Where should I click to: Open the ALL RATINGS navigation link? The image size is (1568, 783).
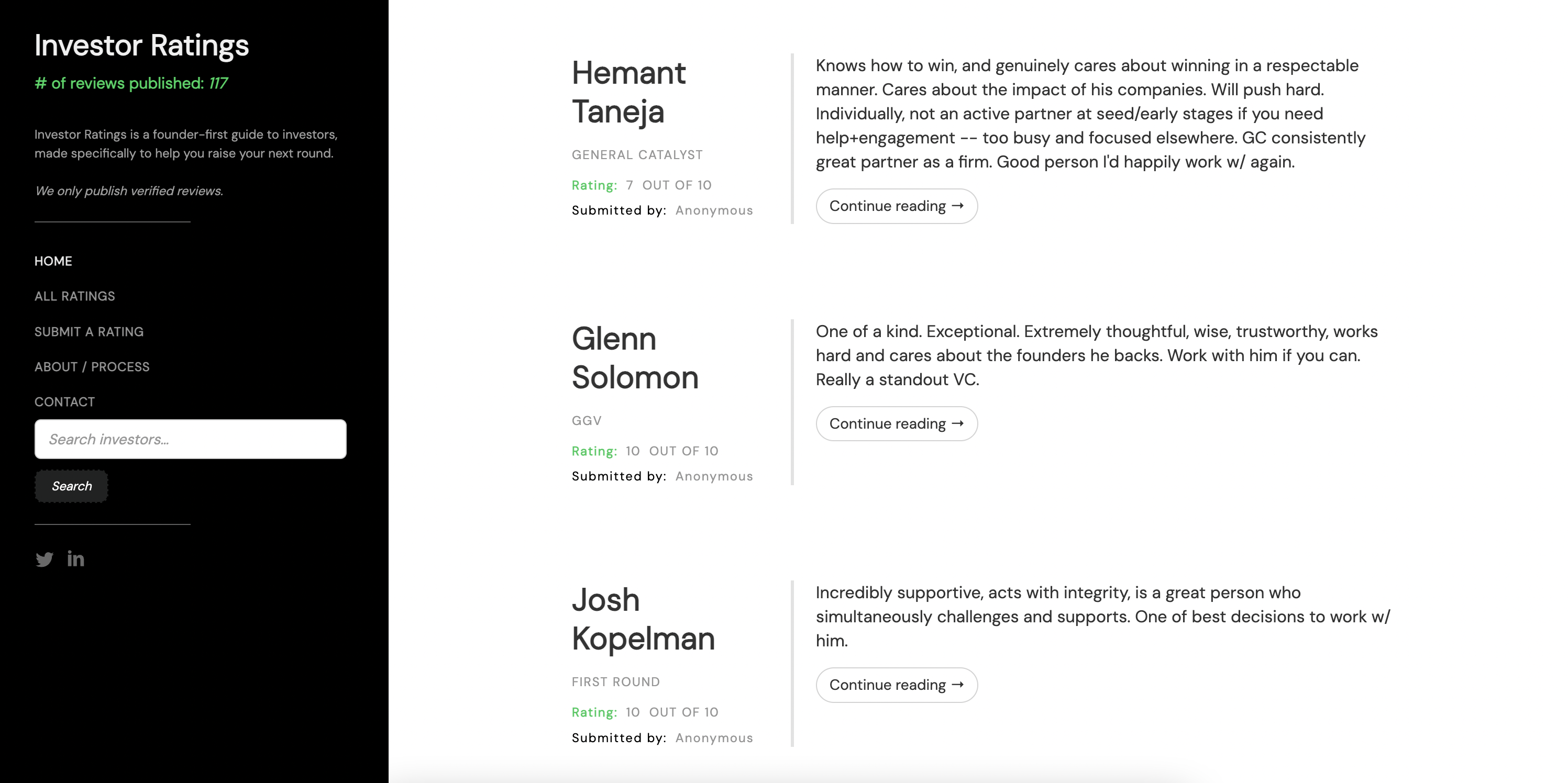(x=74, y=296)
